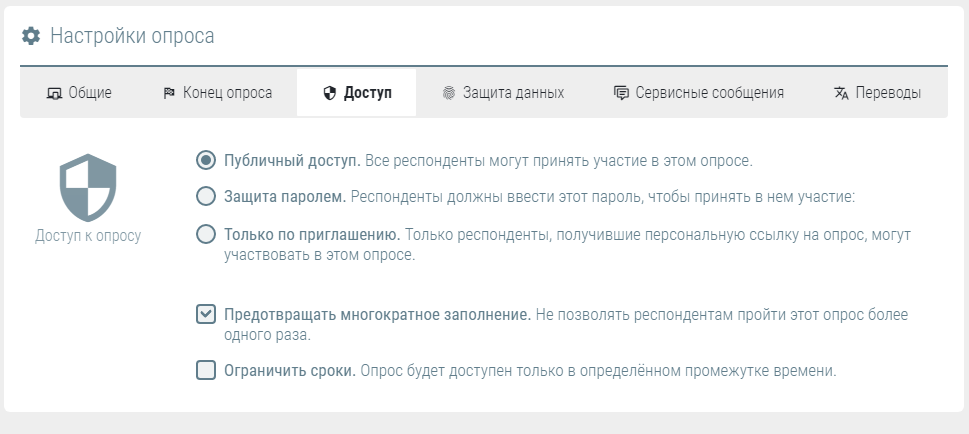Open the Сервисные сообщения tab label

coord(710,93)
